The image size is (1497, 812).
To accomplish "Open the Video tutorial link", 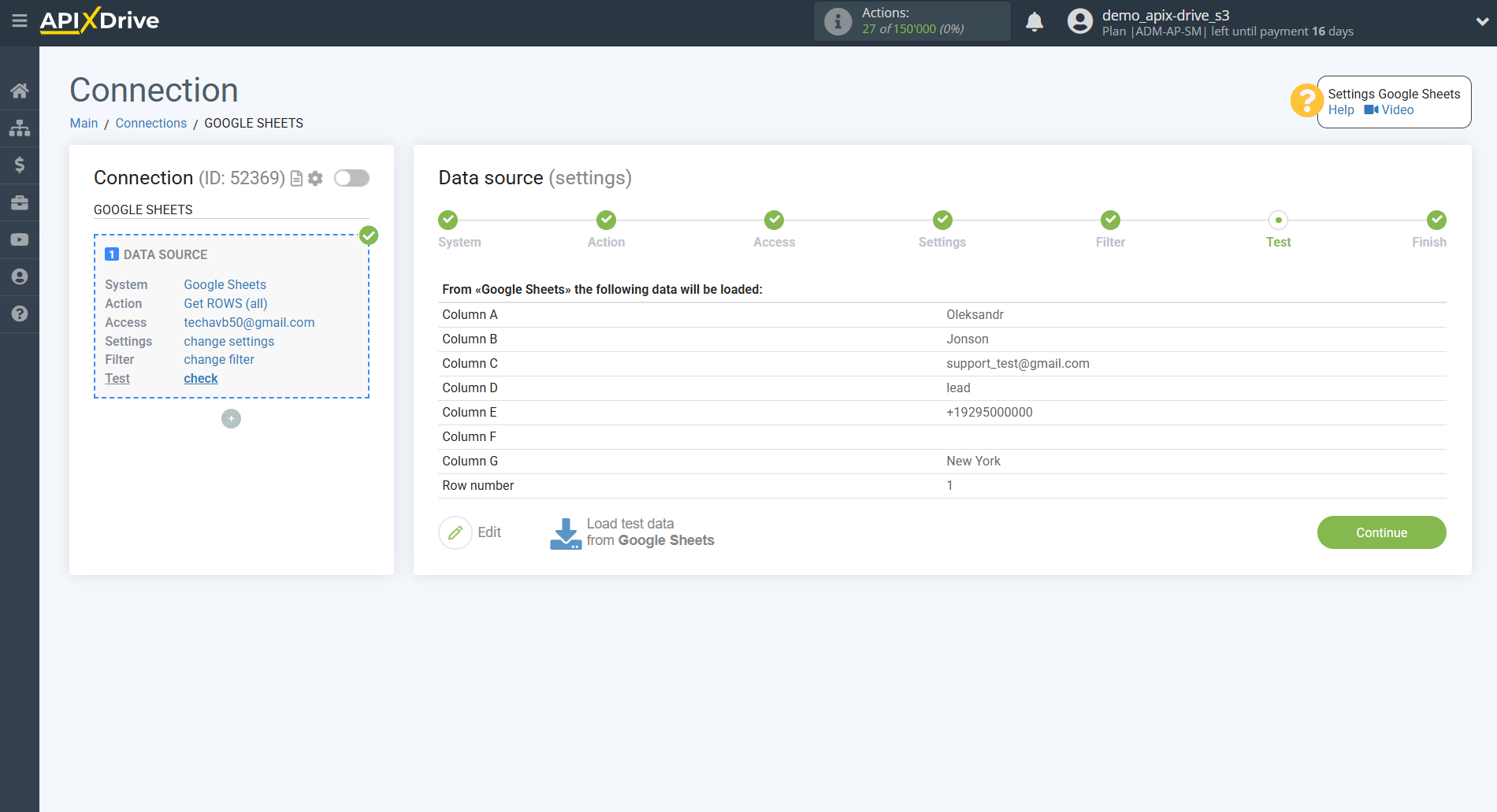I will (1390, 110).
